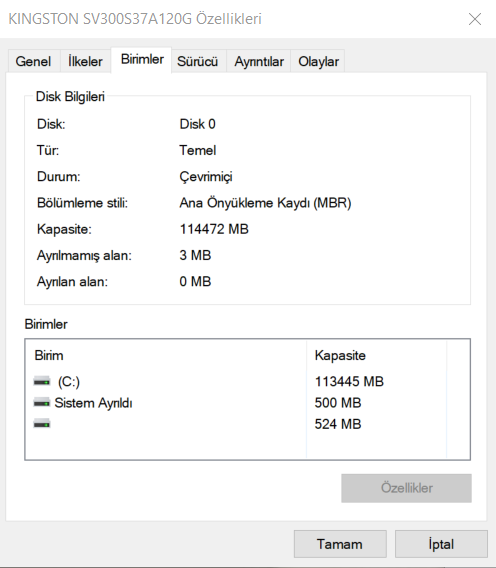Click the disabled Özellikler button
The height and width of the screenshot is (568, 496).
tap(406, 488)
